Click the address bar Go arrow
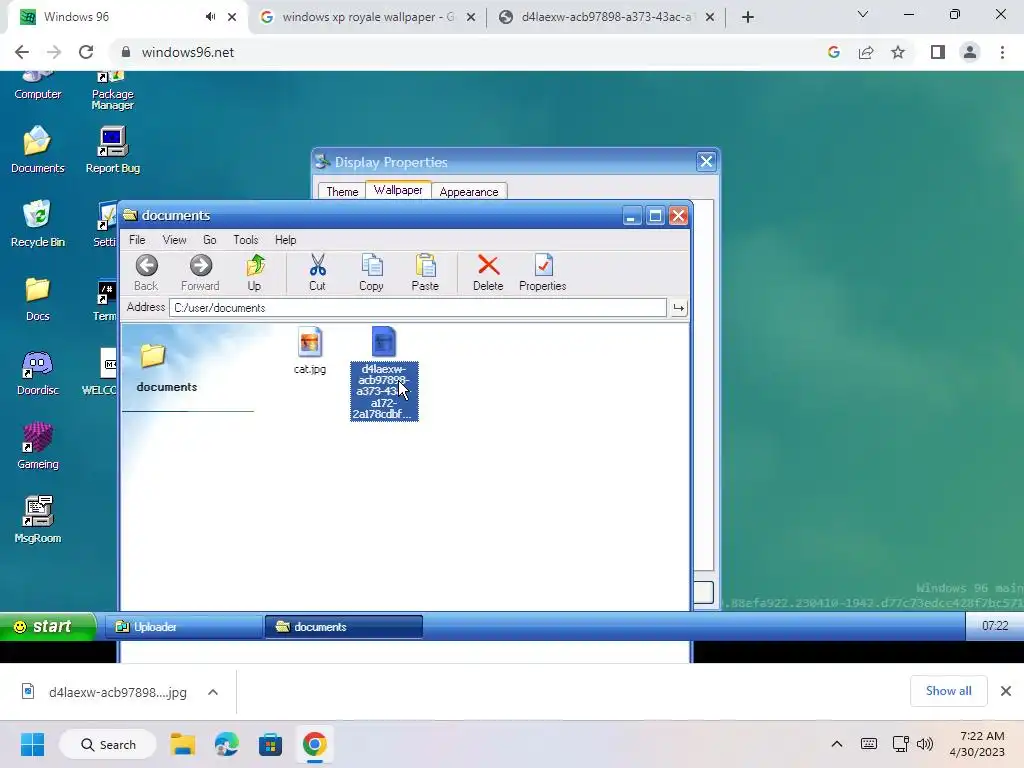The width and height of the screenshot is (1024, 768). [x=679, y=308]
